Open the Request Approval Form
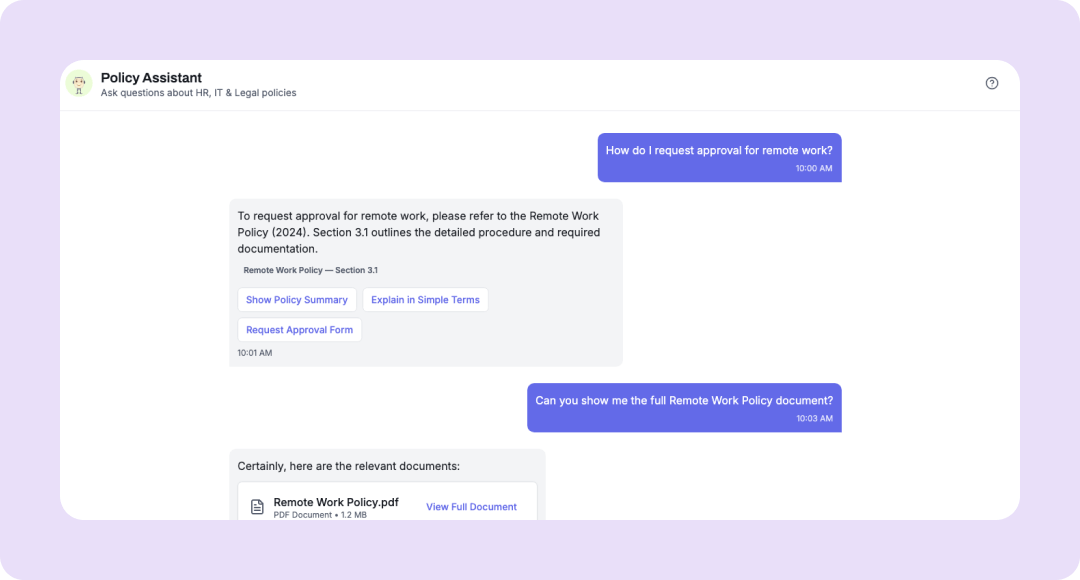 pyautogui.click(x=299, y=330)
